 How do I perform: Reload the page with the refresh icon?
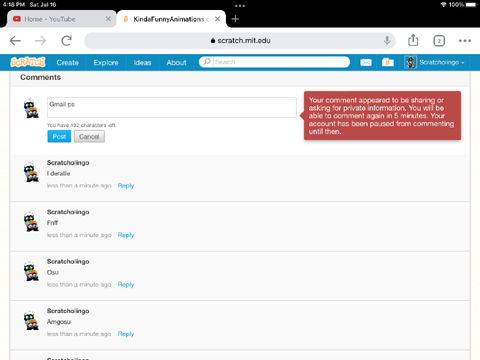click(x=67, y=41)
